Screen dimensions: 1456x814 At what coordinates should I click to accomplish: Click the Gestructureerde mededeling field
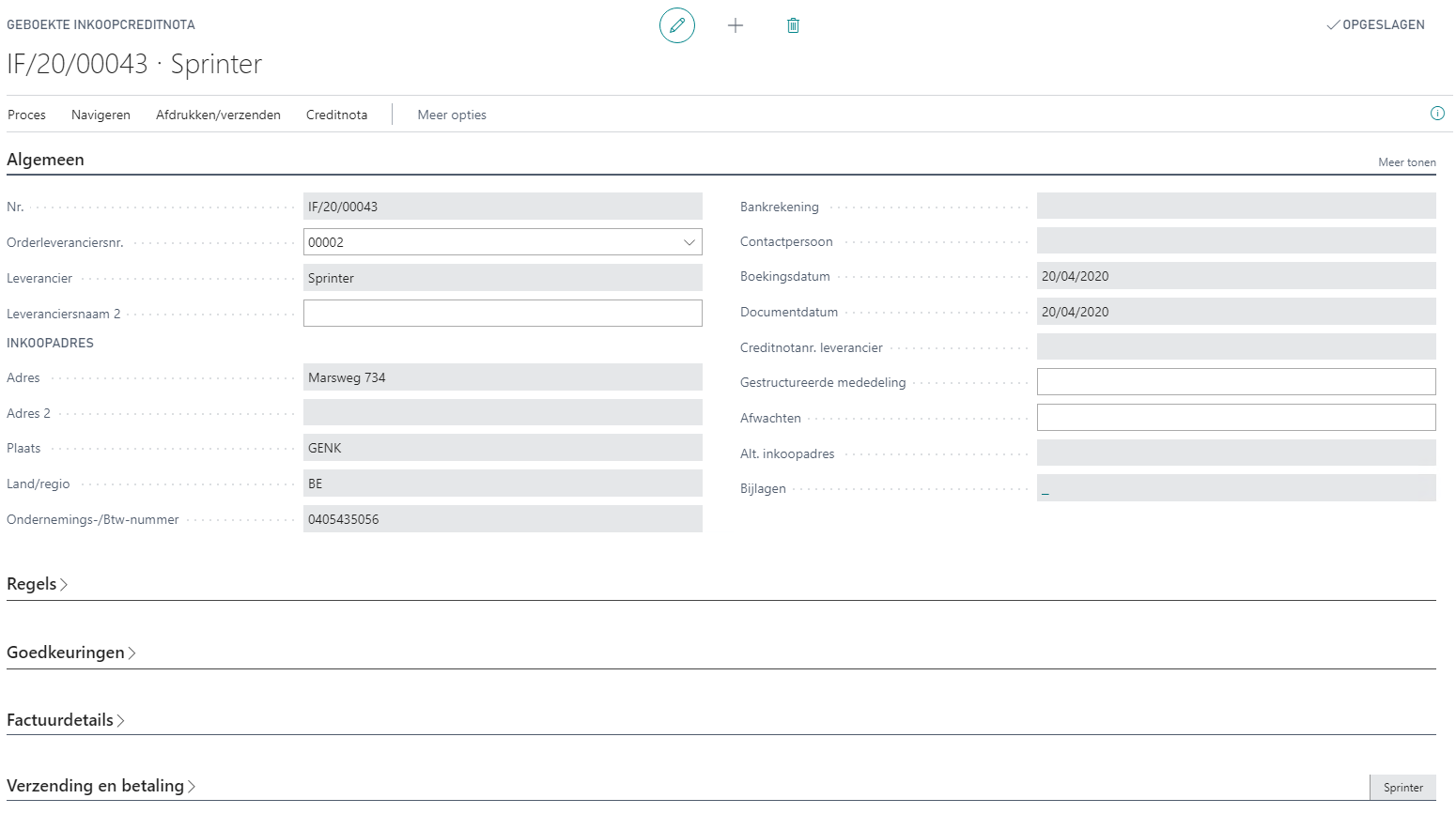point(1235,382)
